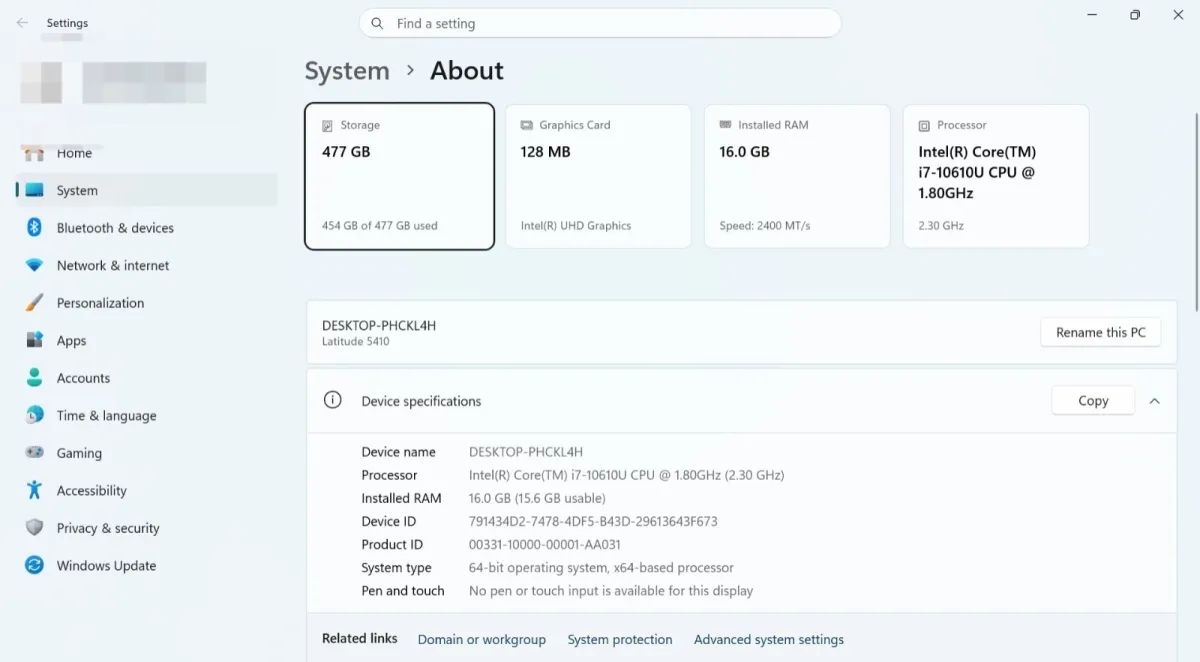
Task: Select the Storage 477 GB card
Action: pos(399,176)
